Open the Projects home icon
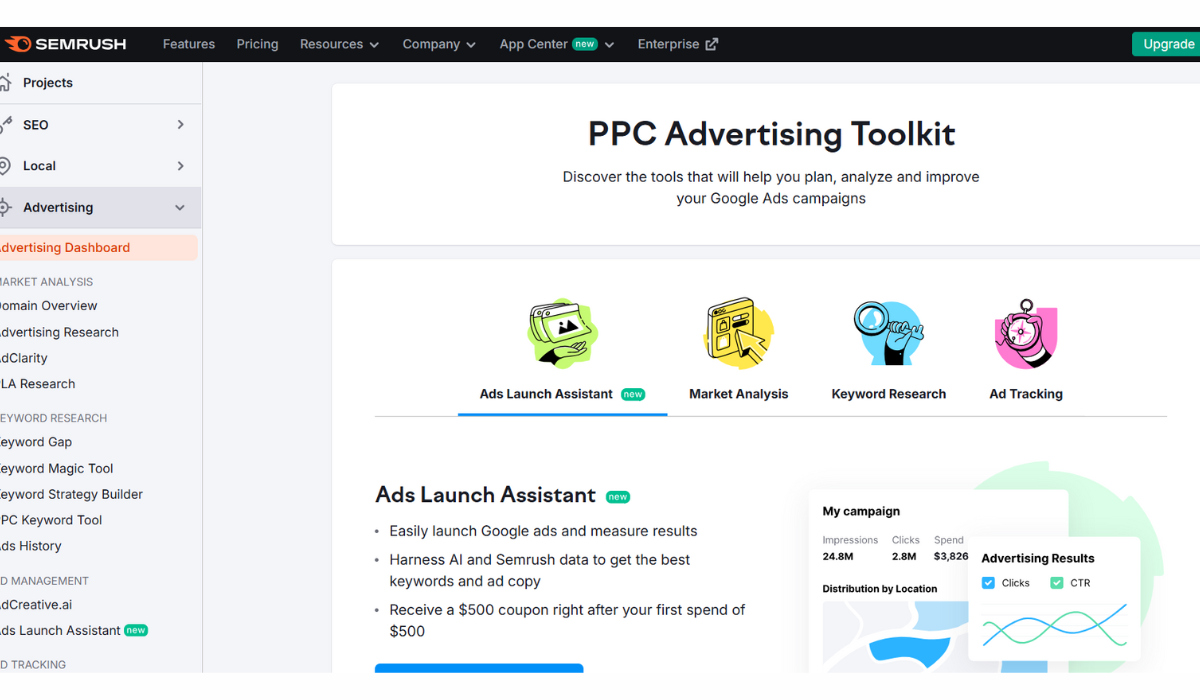 tap(4, 83)
